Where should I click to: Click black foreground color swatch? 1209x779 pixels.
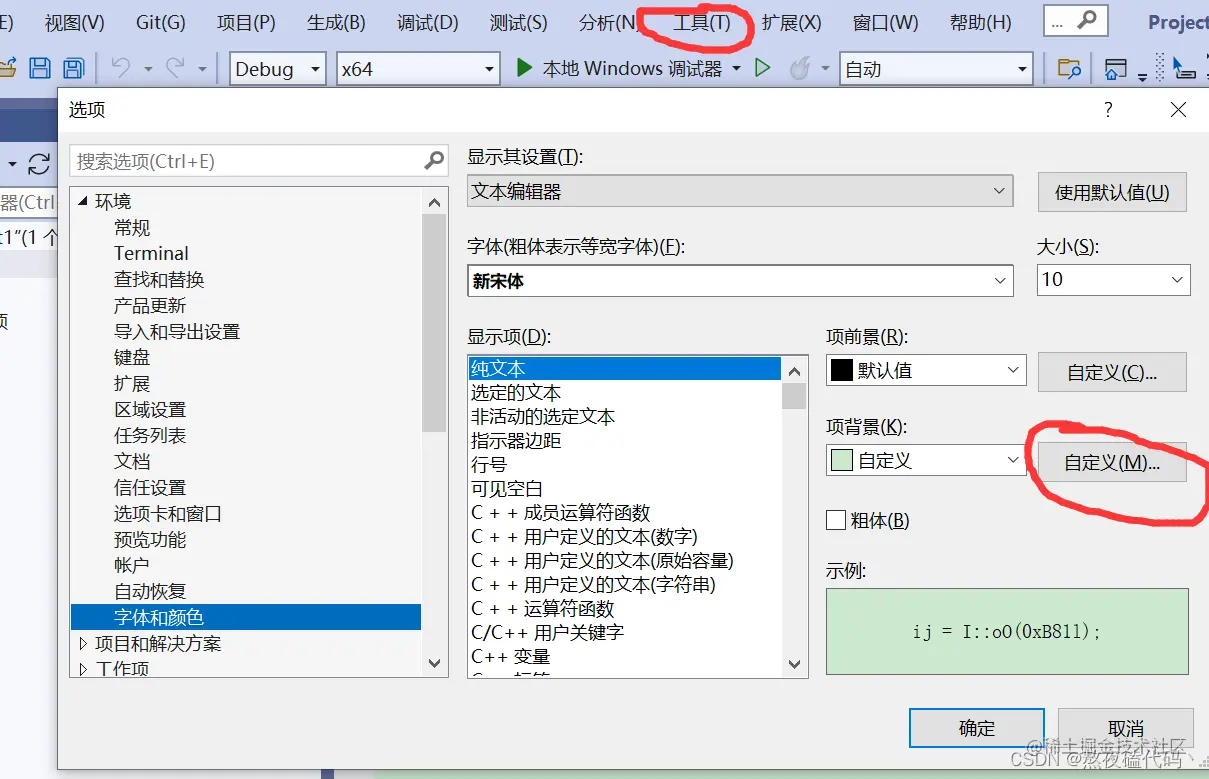[x=842, y=370]
